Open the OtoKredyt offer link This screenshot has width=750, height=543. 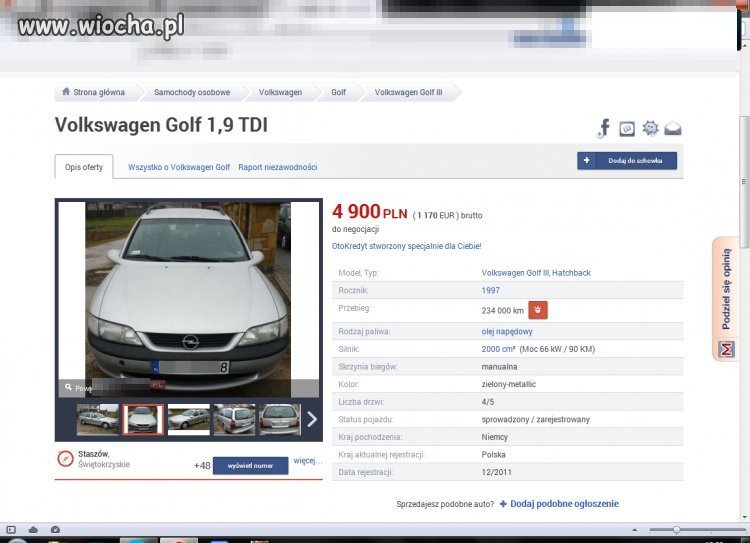pos(407,246)
